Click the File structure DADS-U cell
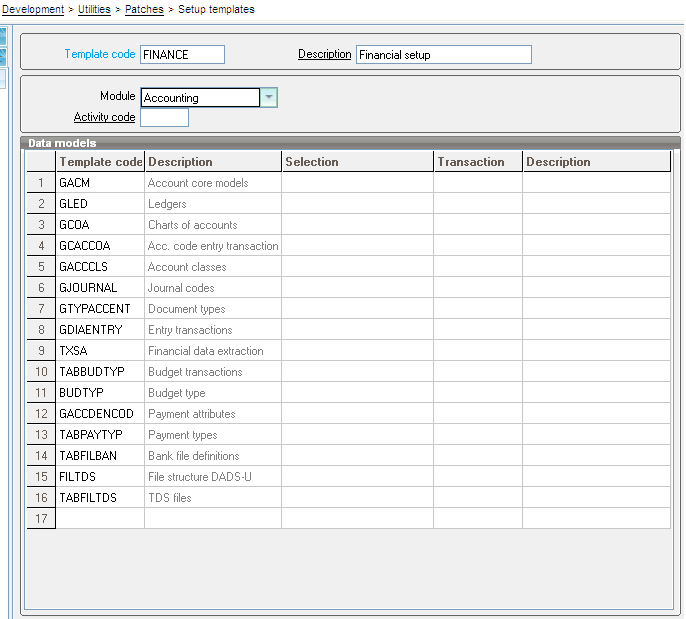This screenshot has height=619, width=686. pyautogui.click(x=213, y=476)
